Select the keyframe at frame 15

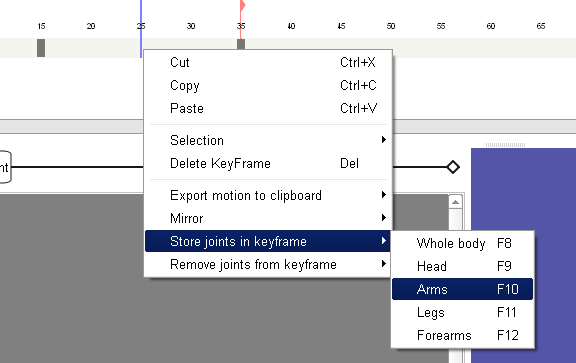click(x=41, y=48)
